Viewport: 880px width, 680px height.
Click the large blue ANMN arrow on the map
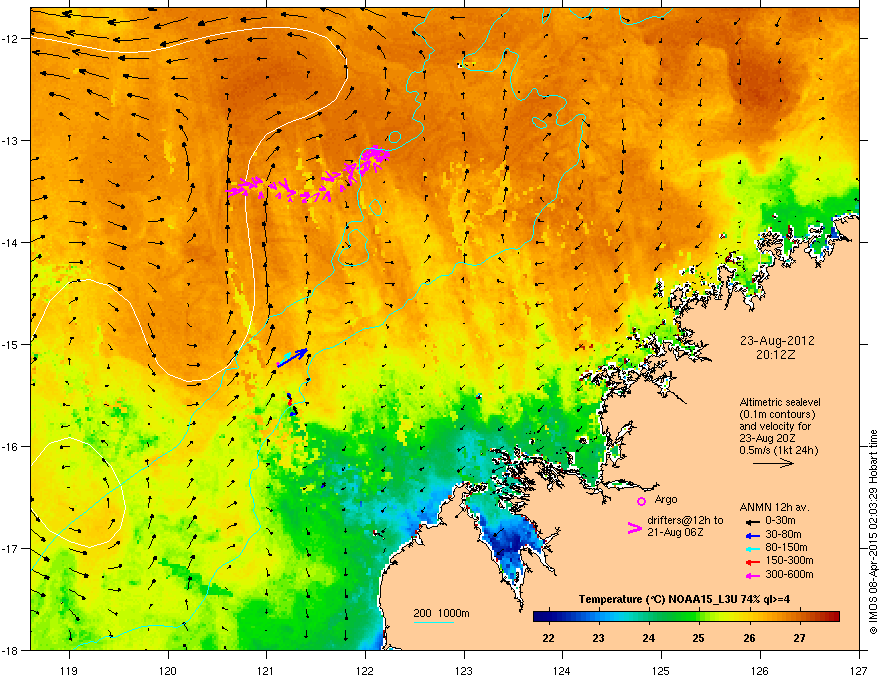292,357
